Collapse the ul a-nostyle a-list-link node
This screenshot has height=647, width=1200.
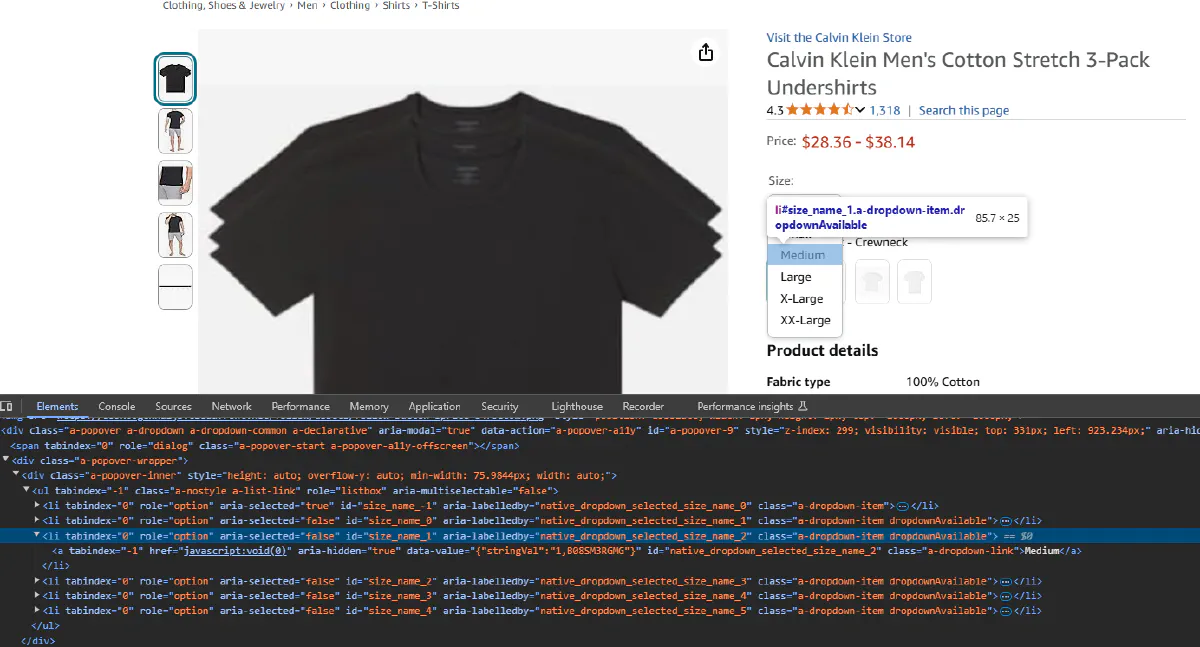[x=27, y=491]
